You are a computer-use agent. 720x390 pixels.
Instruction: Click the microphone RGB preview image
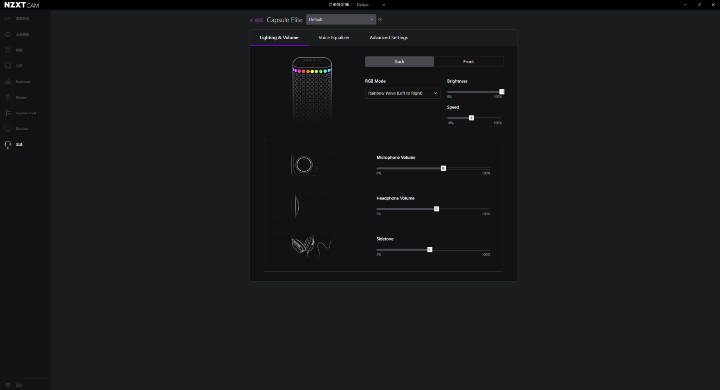click(x=312, y=90)
